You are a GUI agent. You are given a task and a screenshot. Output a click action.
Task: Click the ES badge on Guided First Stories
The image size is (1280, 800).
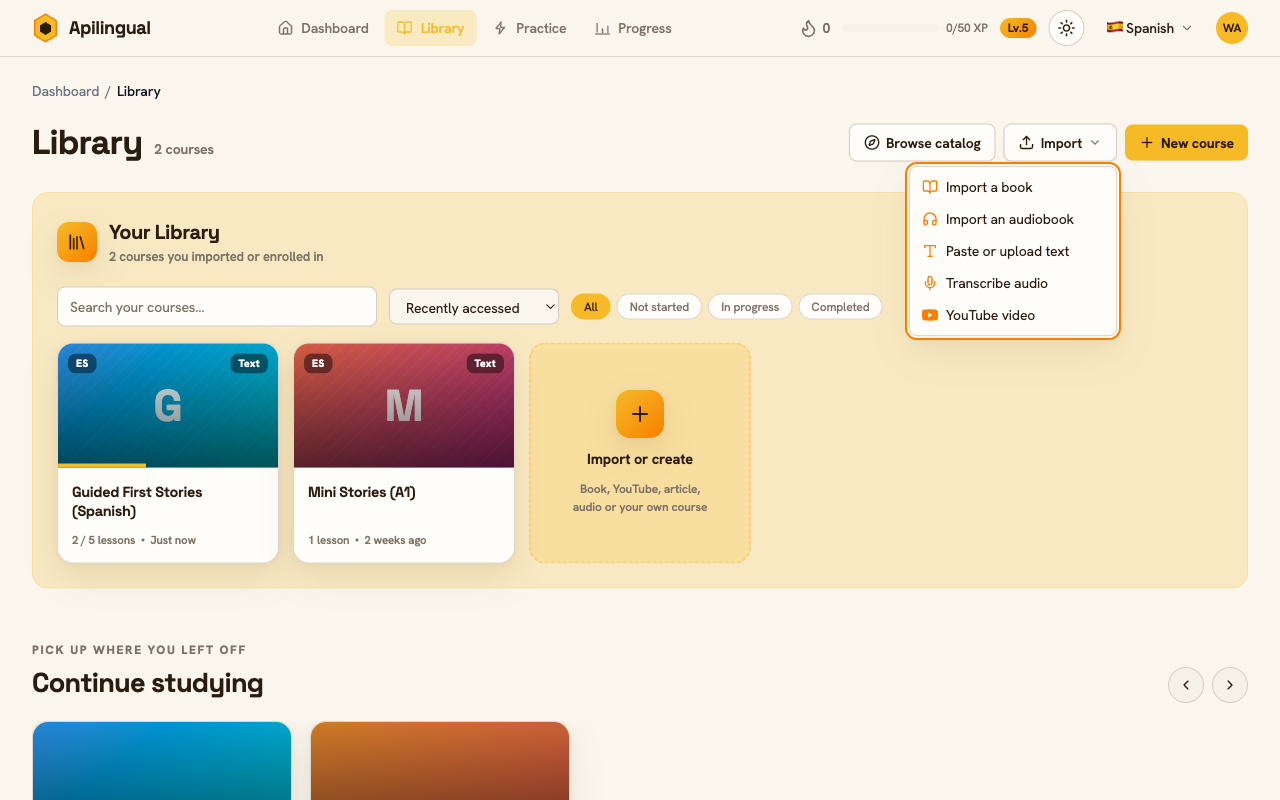coord(82,363)
